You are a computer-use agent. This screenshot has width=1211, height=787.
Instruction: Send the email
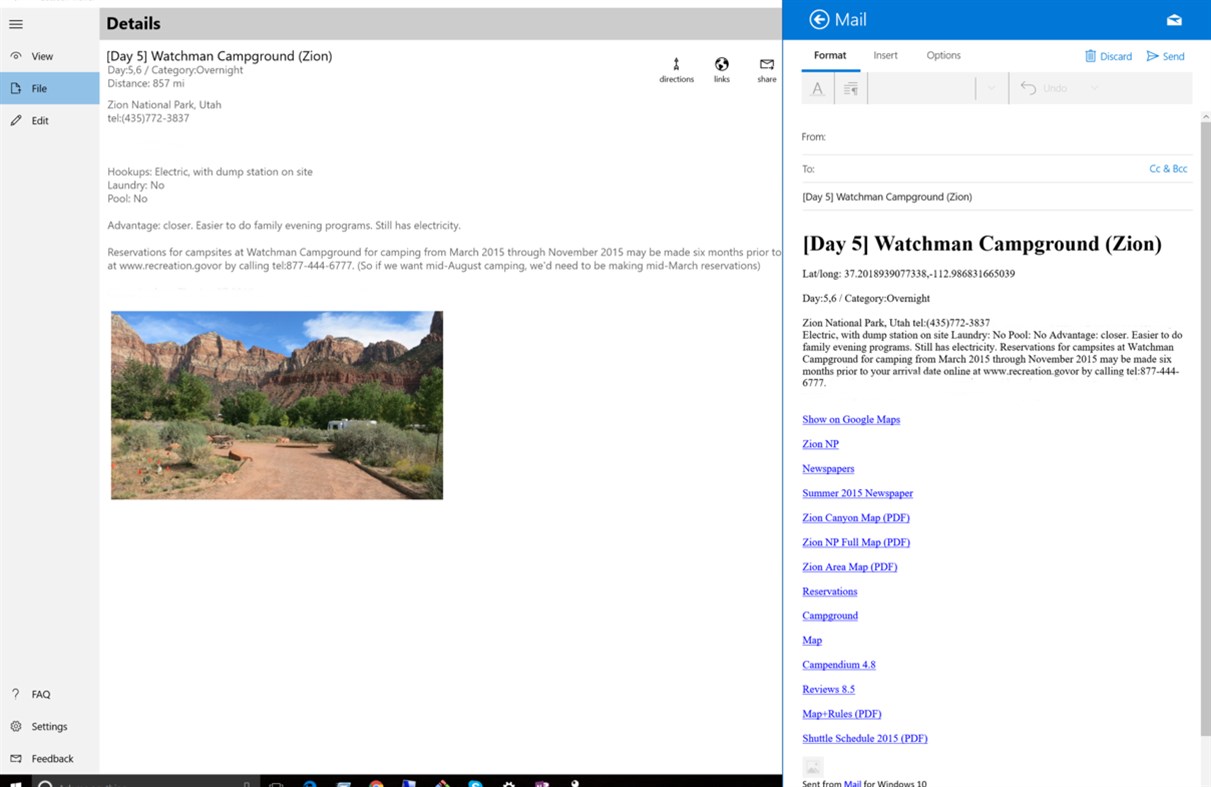[x=1166, y=56]
